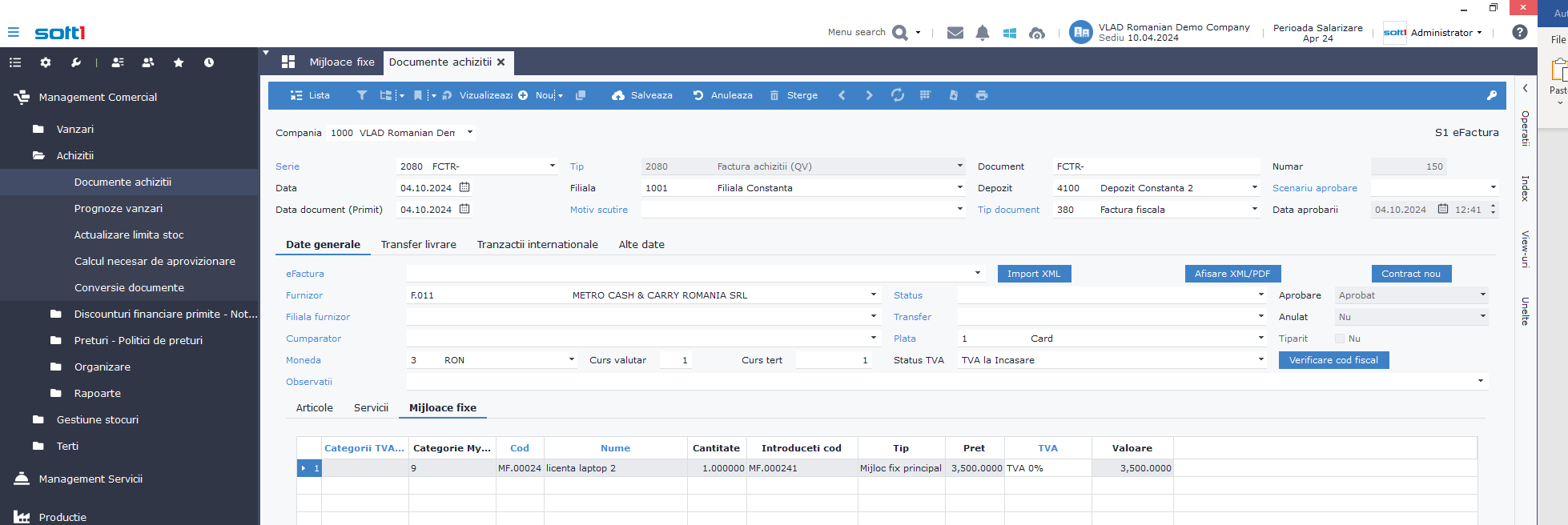1568x525 pixels.
Task: Open the Compania dropdown arrow
Action: click(470, 132)
